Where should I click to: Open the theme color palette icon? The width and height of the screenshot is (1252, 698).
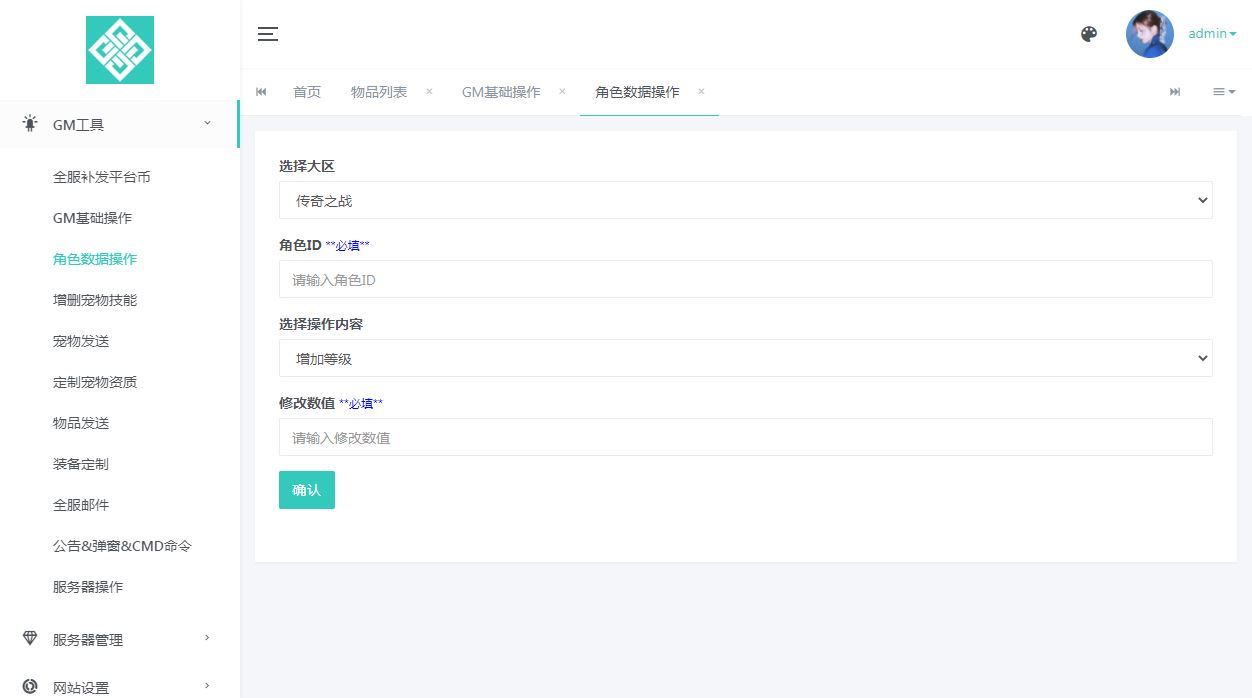pos(1089,34)
